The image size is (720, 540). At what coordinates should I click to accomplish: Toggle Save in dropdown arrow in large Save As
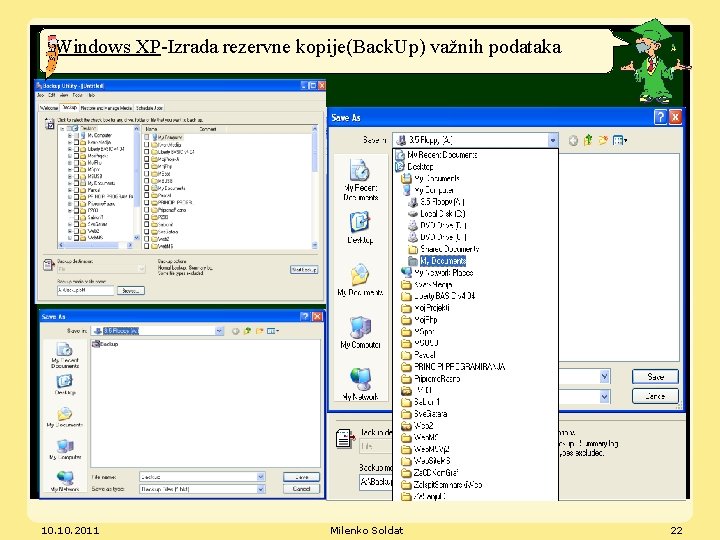(x=553, y=140)
